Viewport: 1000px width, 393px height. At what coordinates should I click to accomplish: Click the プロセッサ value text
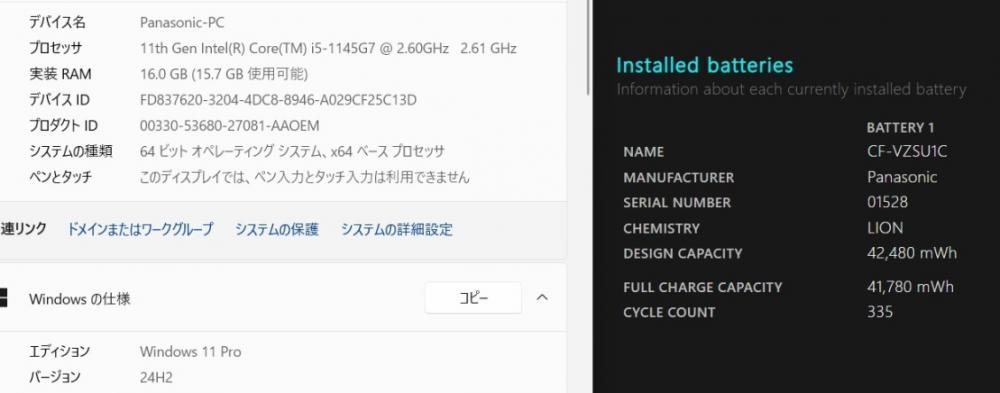pos(328,48)
